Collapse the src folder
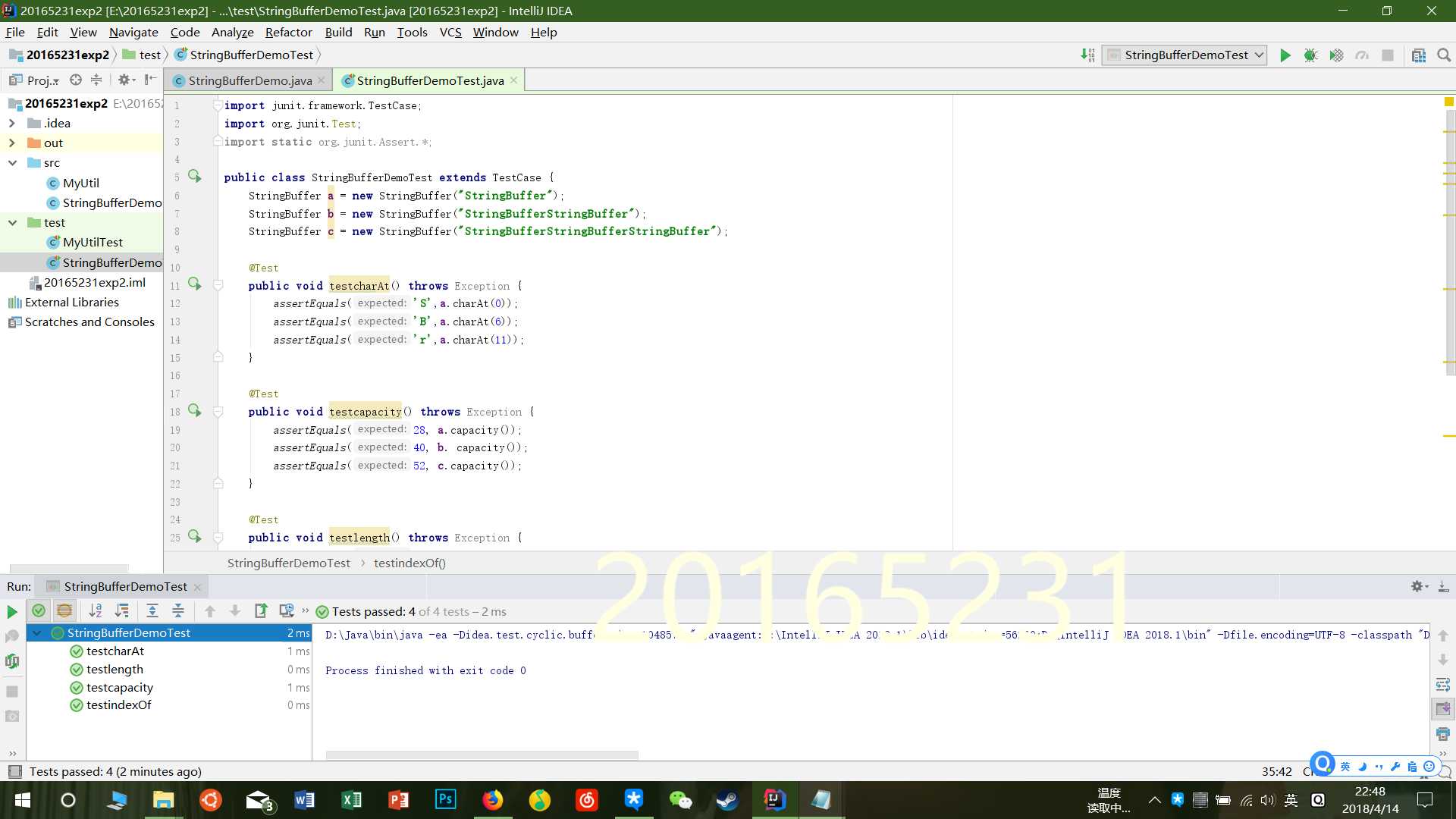1456x819 pixels. pos(12,162)
